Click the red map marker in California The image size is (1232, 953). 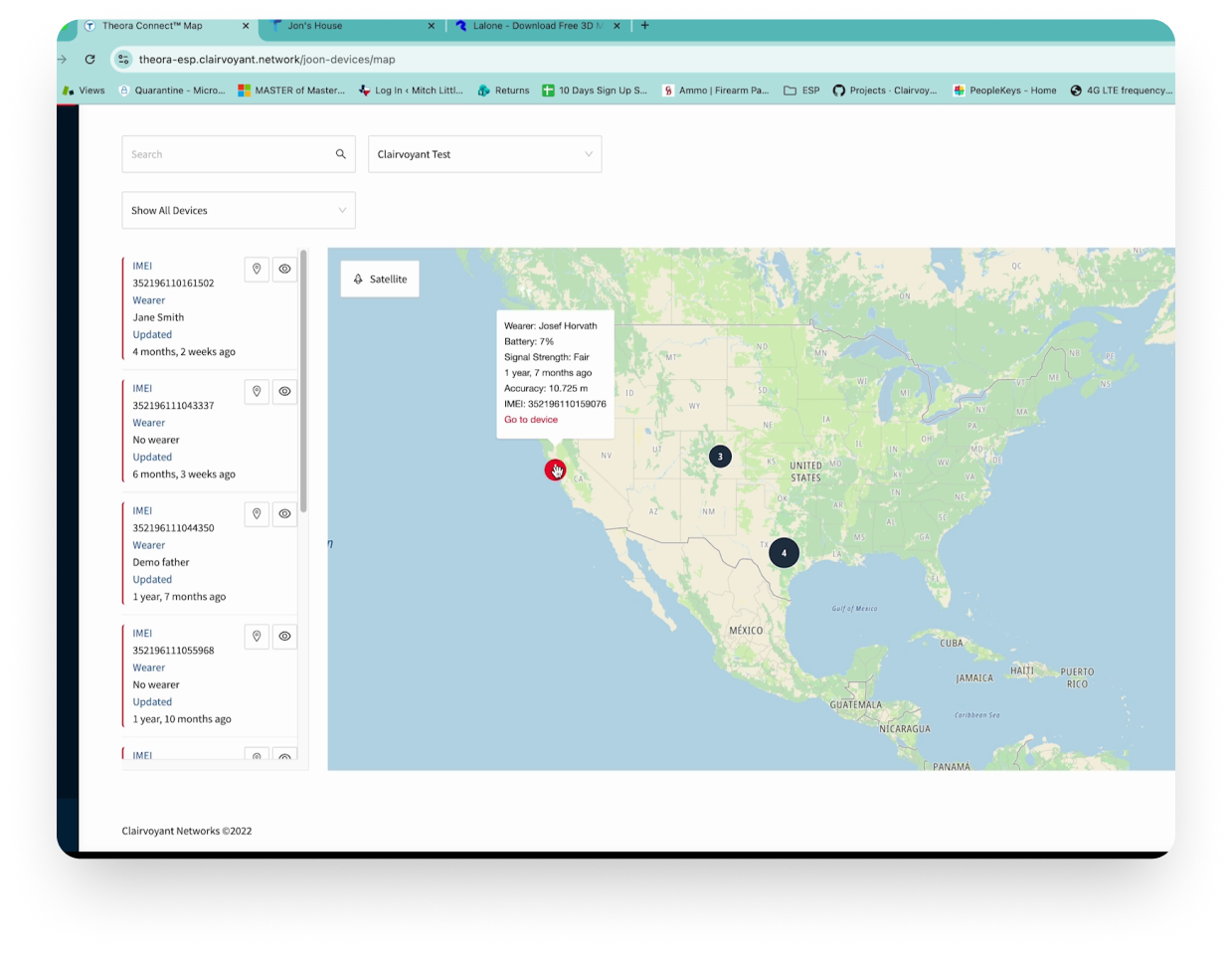554,470
